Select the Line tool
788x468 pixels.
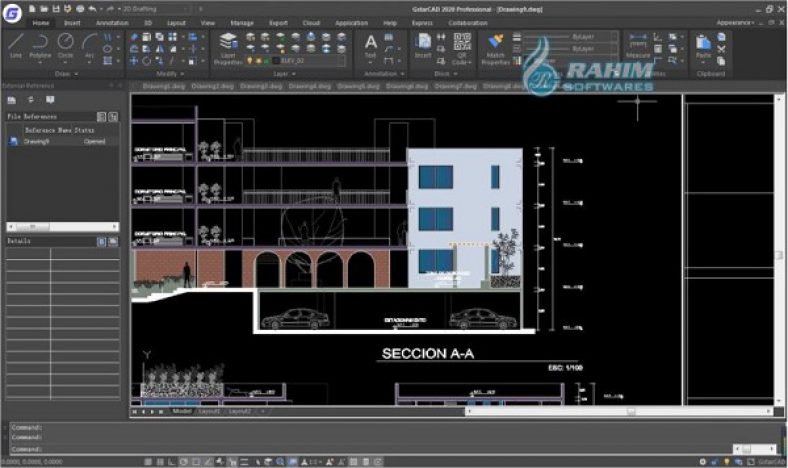point(16,45)
